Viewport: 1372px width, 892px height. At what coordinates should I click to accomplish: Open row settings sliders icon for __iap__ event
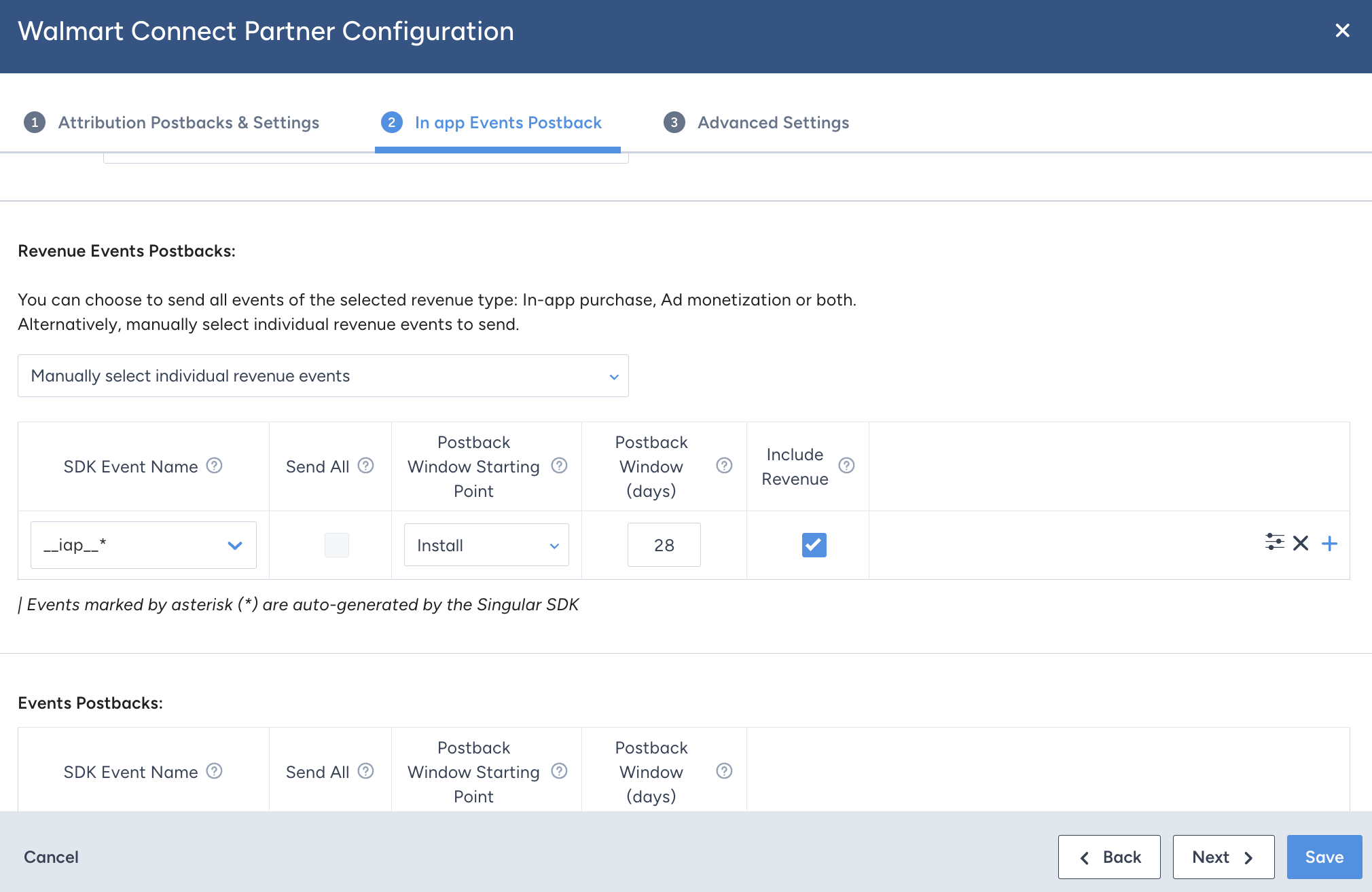(x=1275, y=542)
